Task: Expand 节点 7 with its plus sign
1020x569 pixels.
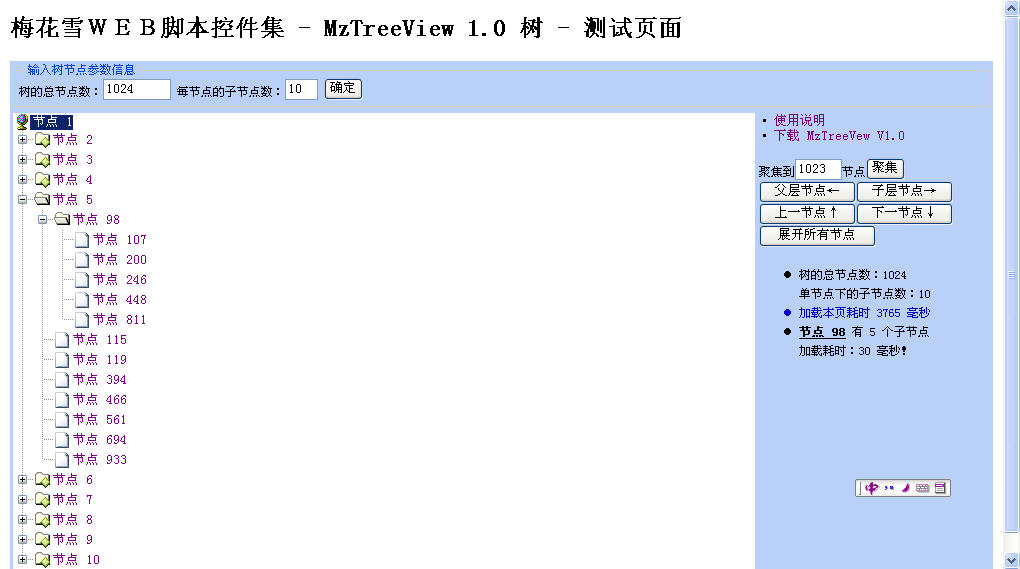Action: click(x=22, y=500)
